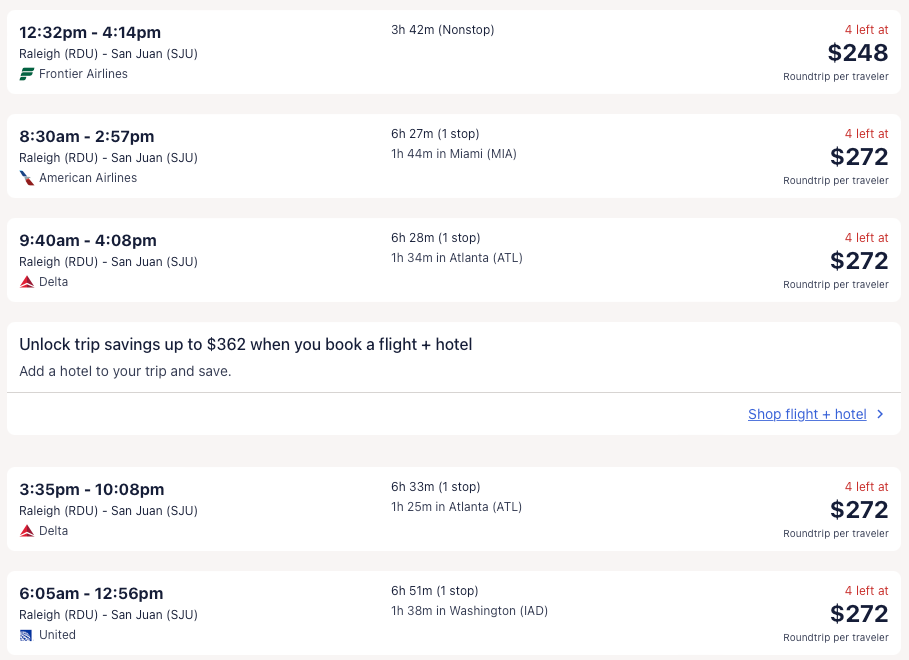Click the $272 price on the United flight

click(858, 613)
